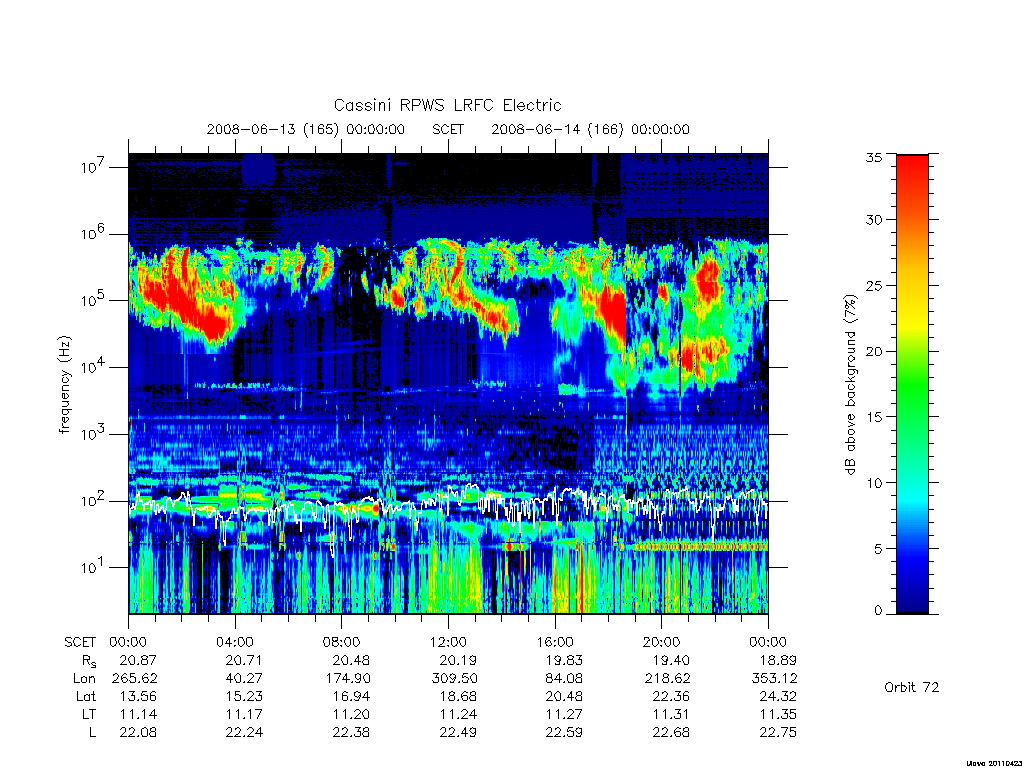Click the dB above background (7%) axis label
The width and height of the screenshot is (1024, 768).
[850, 384]
